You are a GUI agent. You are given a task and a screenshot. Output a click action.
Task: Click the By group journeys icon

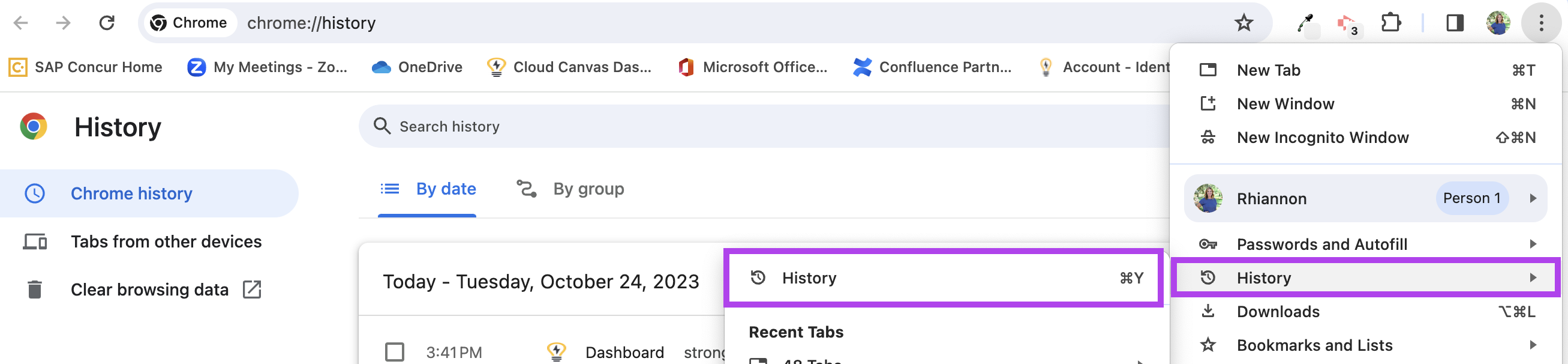pyautogui.click(x=527, y=189)
